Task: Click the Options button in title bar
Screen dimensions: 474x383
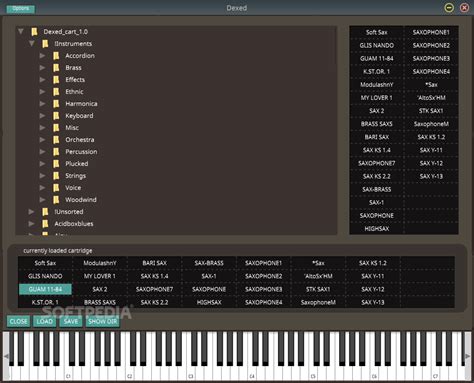Action: 20,8
